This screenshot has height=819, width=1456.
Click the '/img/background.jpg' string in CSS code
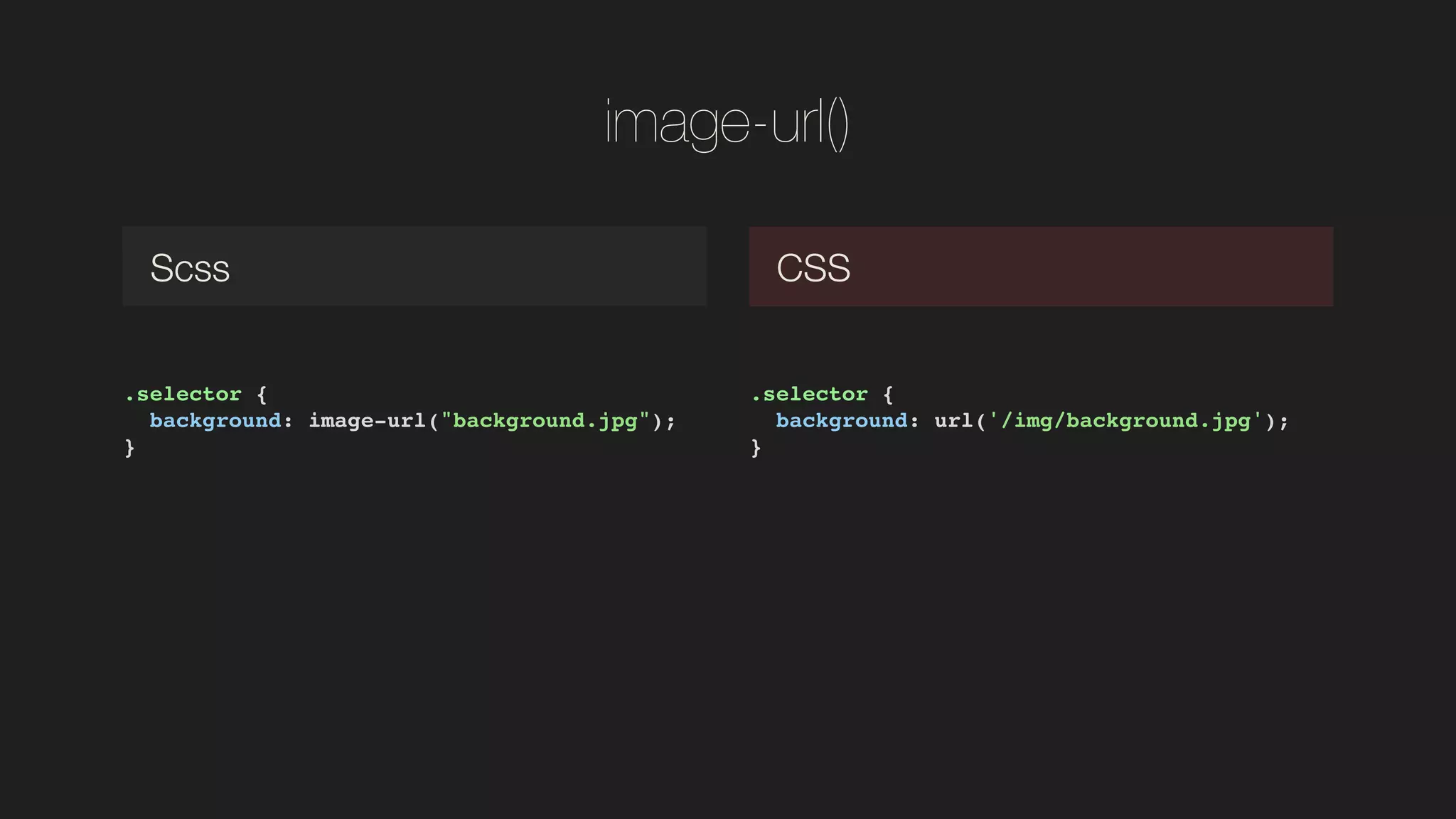(1126, 421)
